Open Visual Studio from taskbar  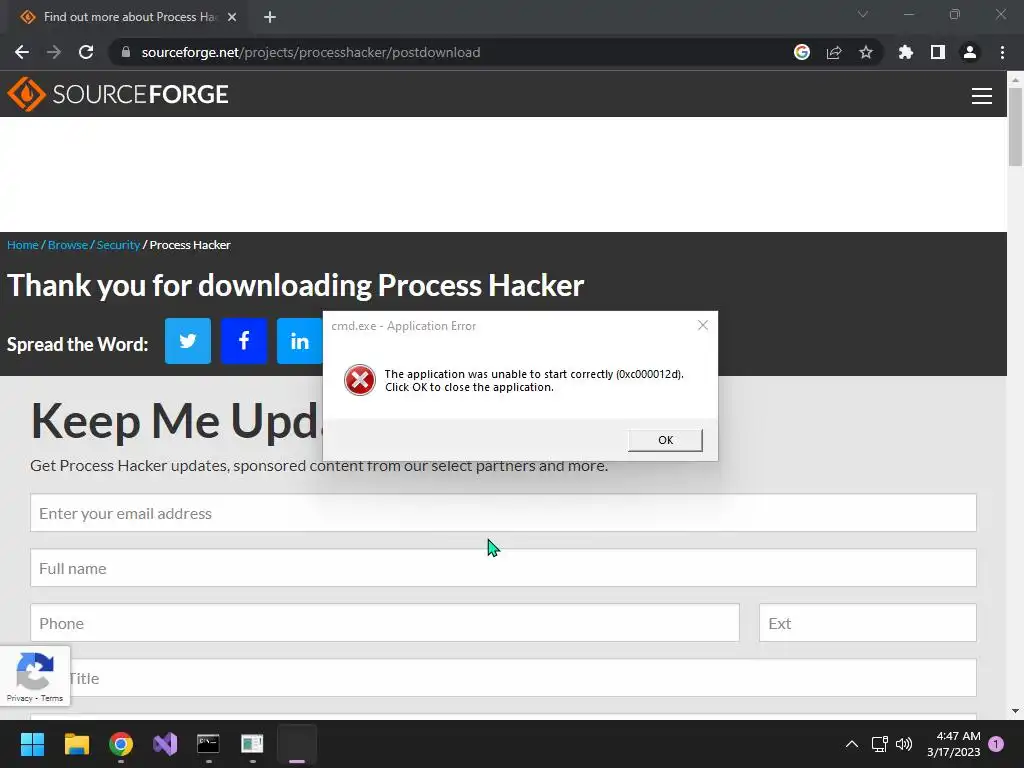click(165, 744)
